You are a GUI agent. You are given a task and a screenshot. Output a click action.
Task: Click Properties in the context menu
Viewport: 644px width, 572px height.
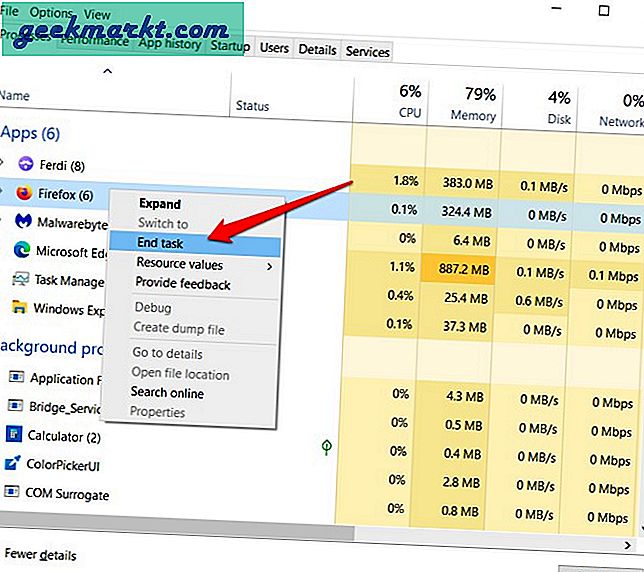click(x=157, y=411)
